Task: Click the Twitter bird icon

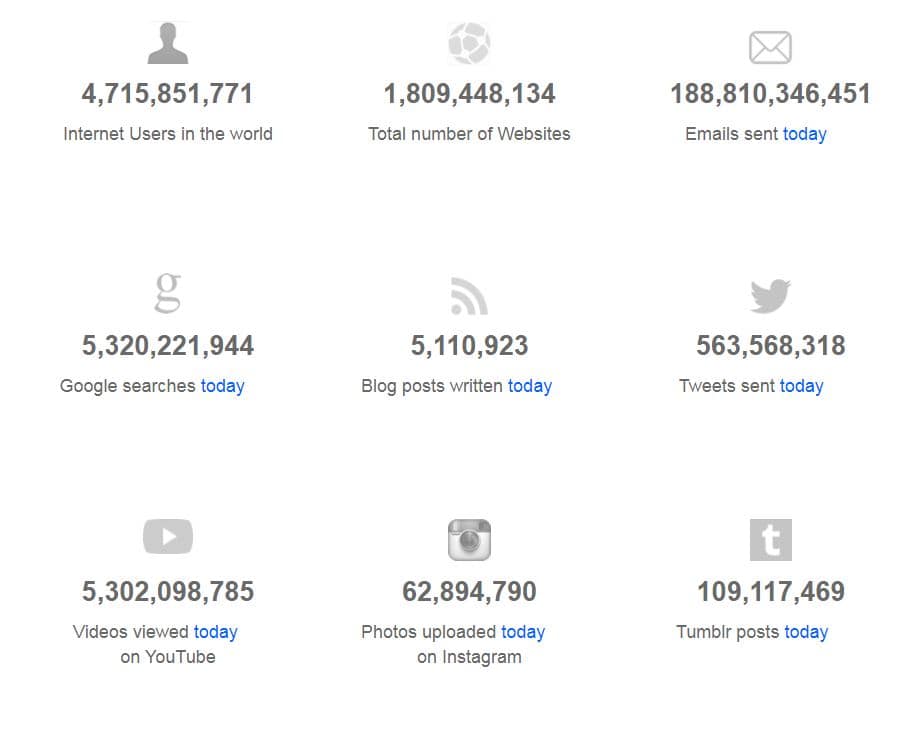Action: (770, 296)
